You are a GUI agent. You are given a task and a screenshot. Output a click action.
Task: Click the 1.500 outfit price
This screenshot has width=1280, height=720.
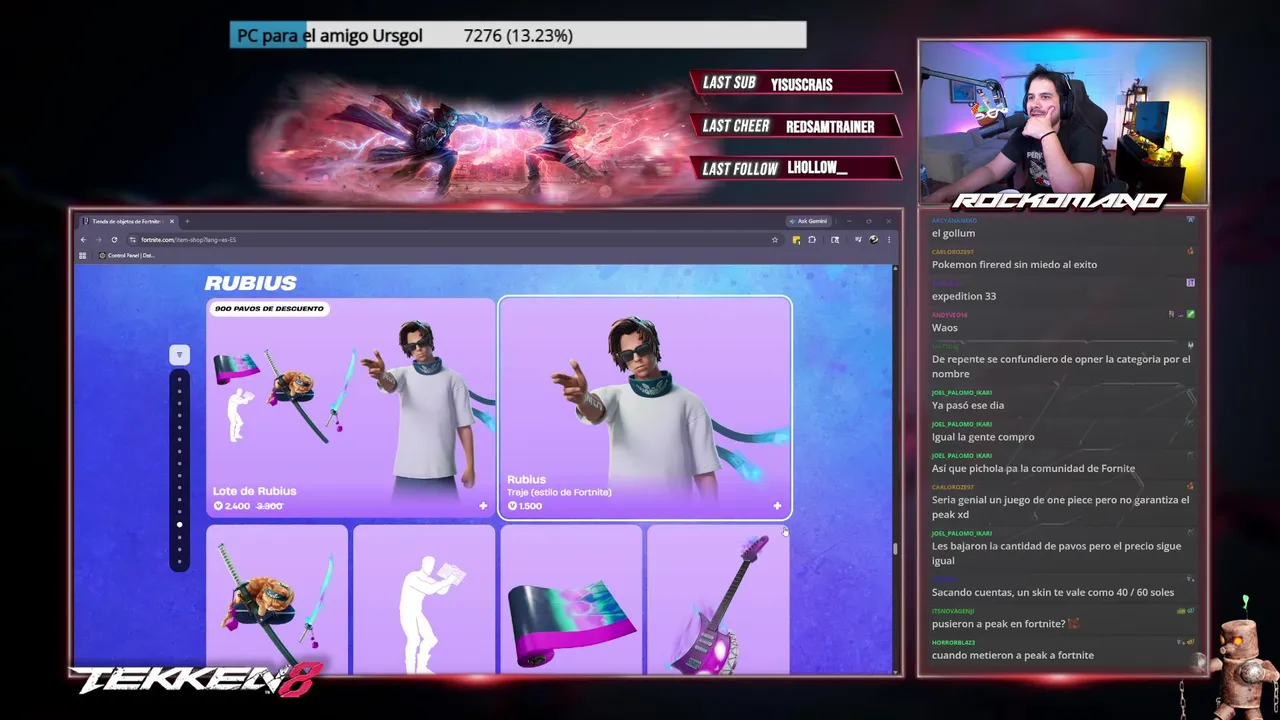point(525,506)
